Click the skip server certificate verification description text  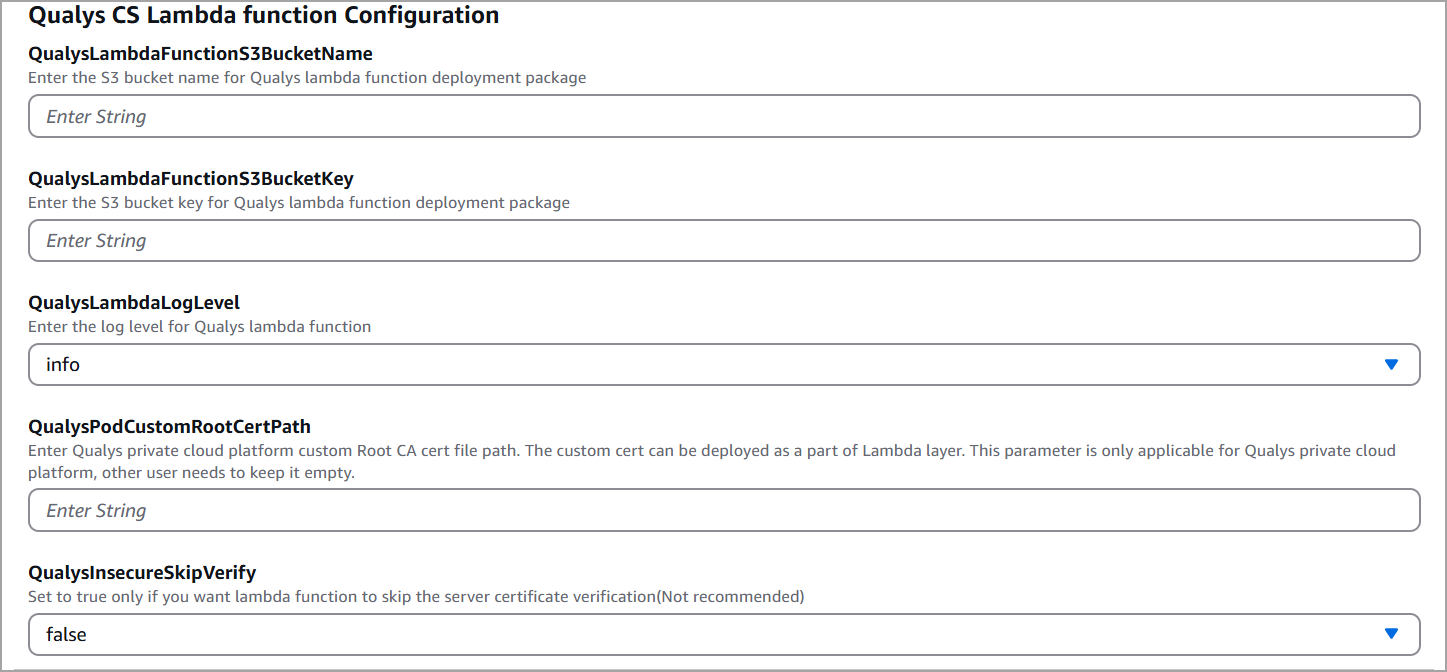[416, 596]
